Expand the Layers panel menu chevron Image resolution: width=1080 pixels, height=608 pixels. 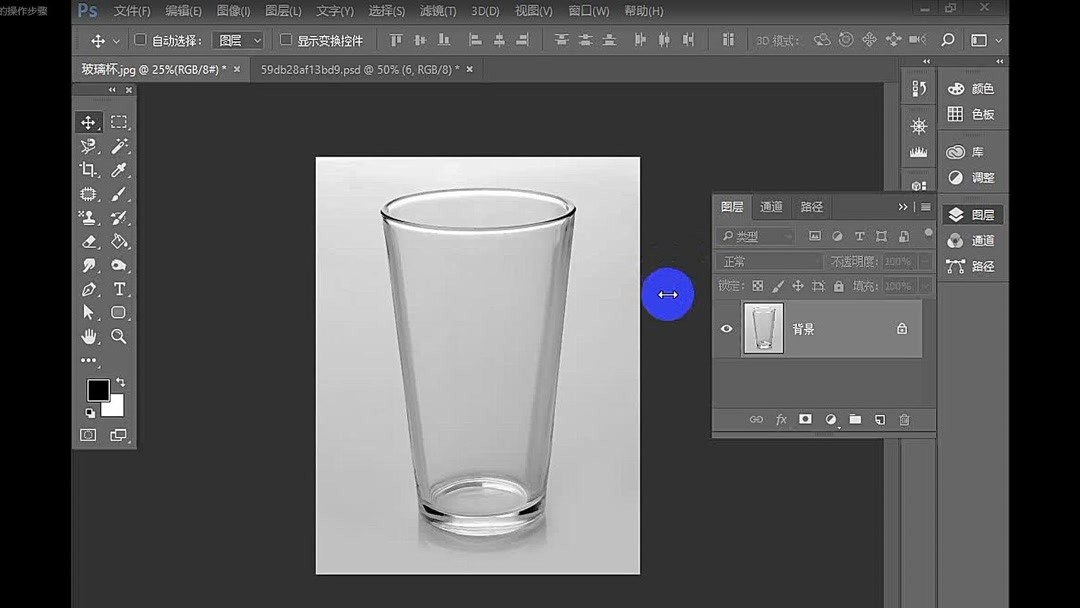(901, 207)
